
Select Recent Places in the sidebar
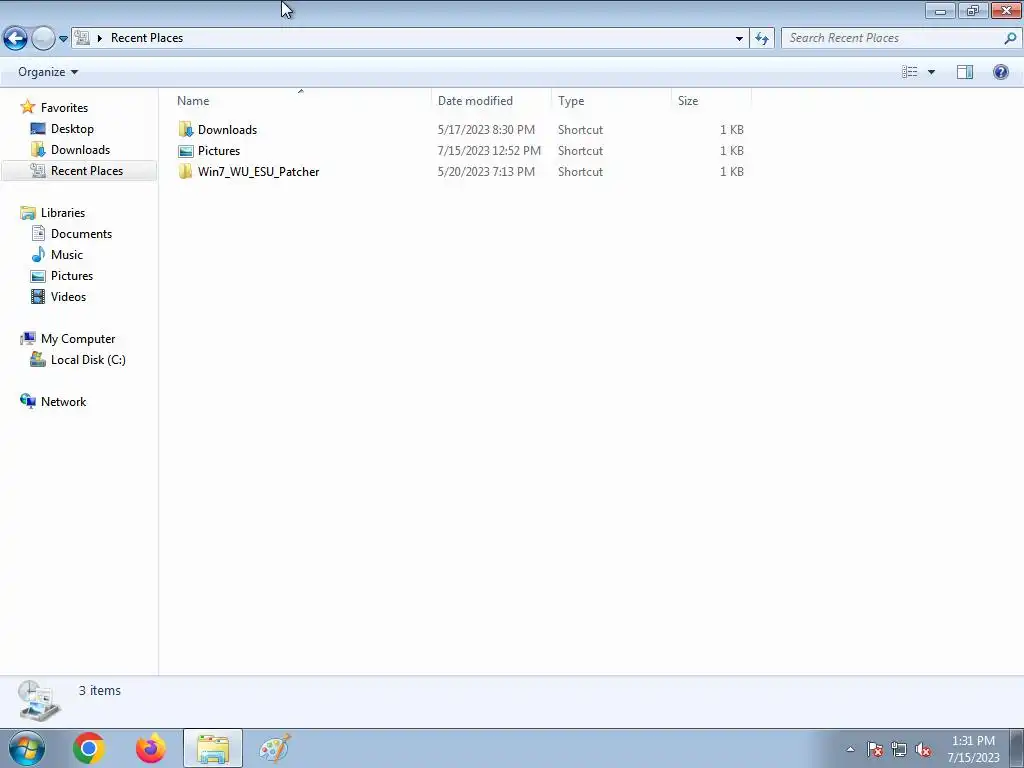87,170
